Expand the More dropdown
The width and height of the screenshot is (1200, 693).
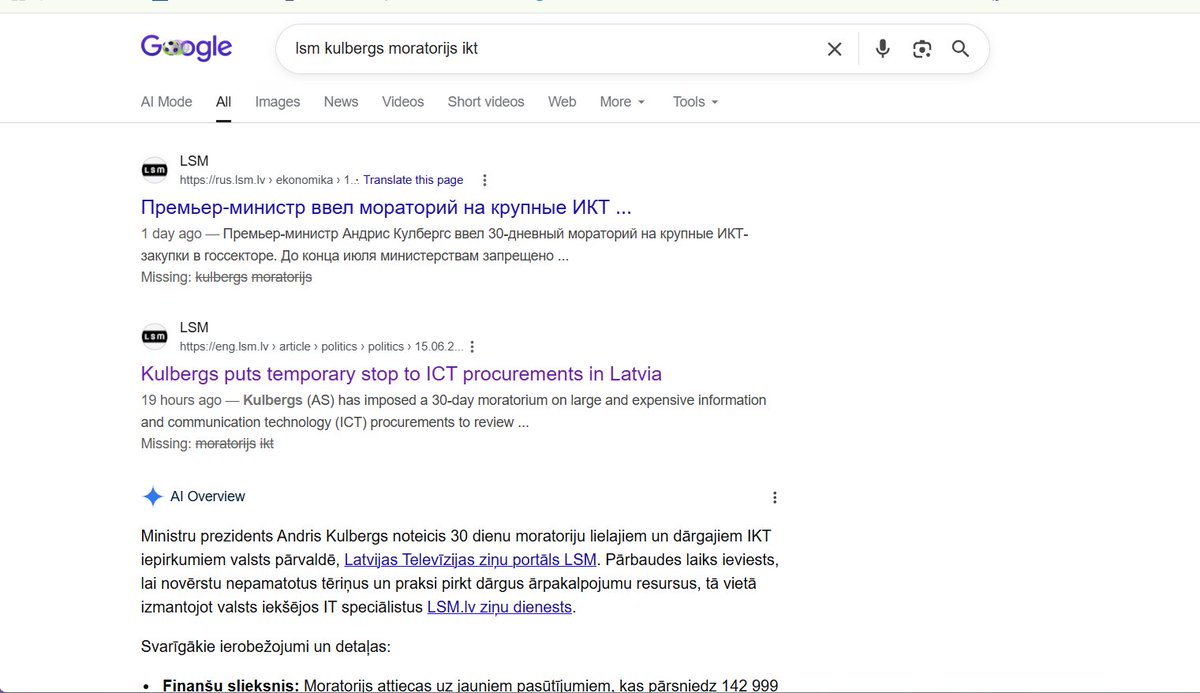coord(623,102)
